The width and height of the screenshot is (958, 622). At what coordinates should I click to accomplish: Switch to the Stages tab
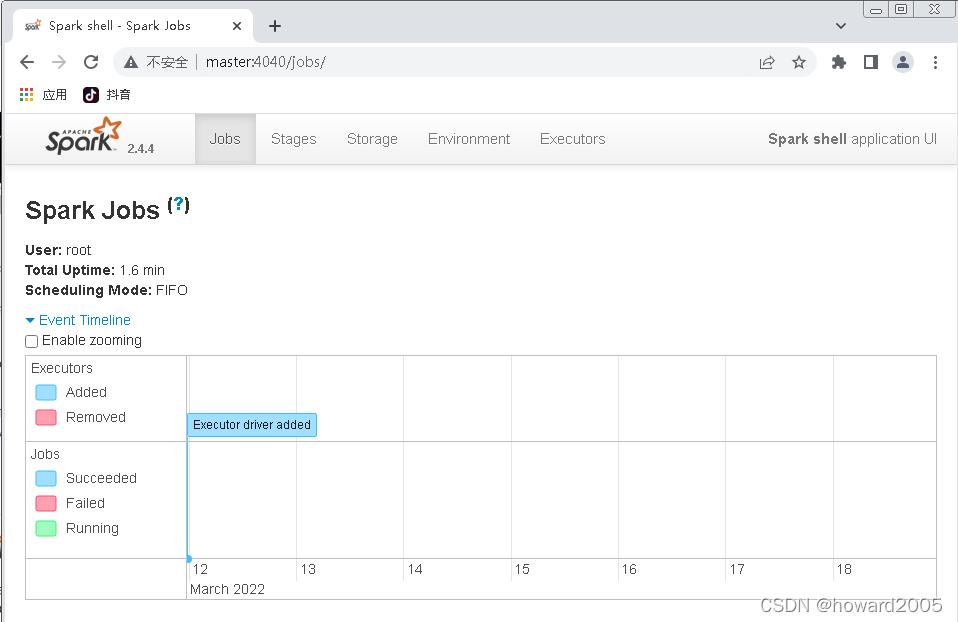click(294, 139)
